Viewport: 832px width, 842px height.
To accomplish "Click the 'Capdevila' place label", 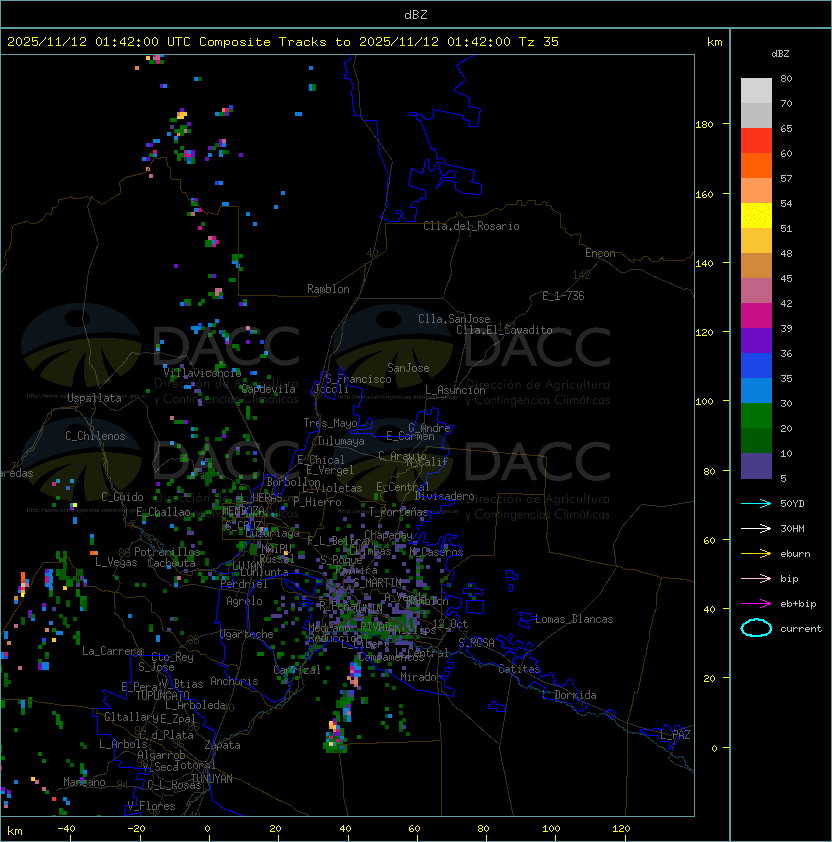I will [268, 389].
